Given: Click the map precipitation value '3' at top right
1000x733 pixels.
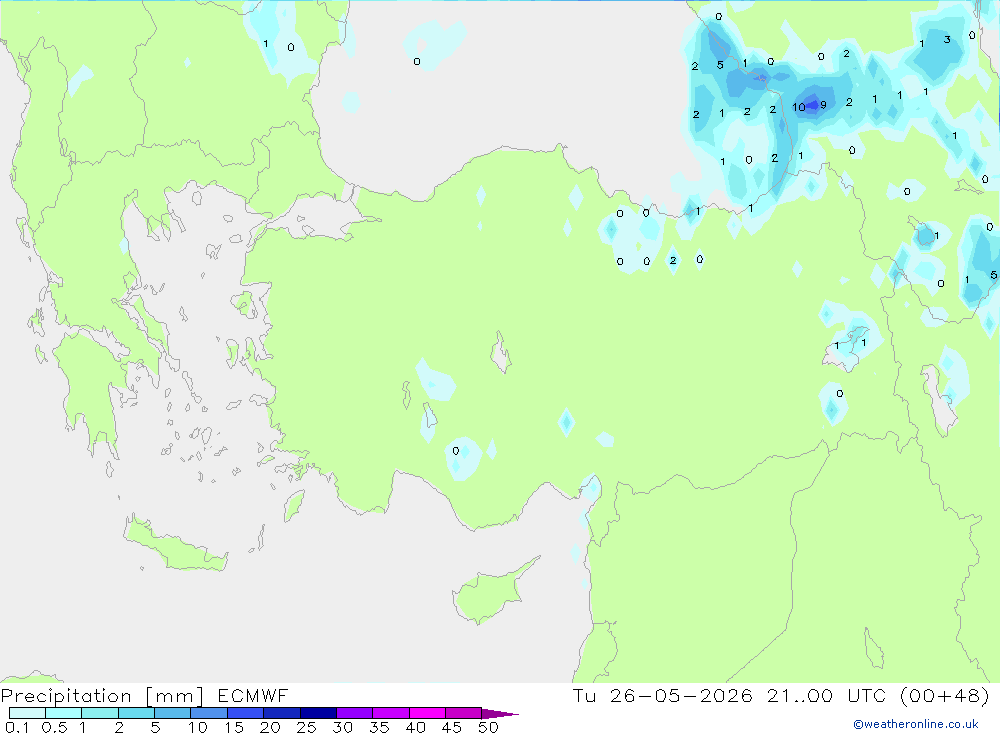Looking at the screenshot, I should click(947, 40).
